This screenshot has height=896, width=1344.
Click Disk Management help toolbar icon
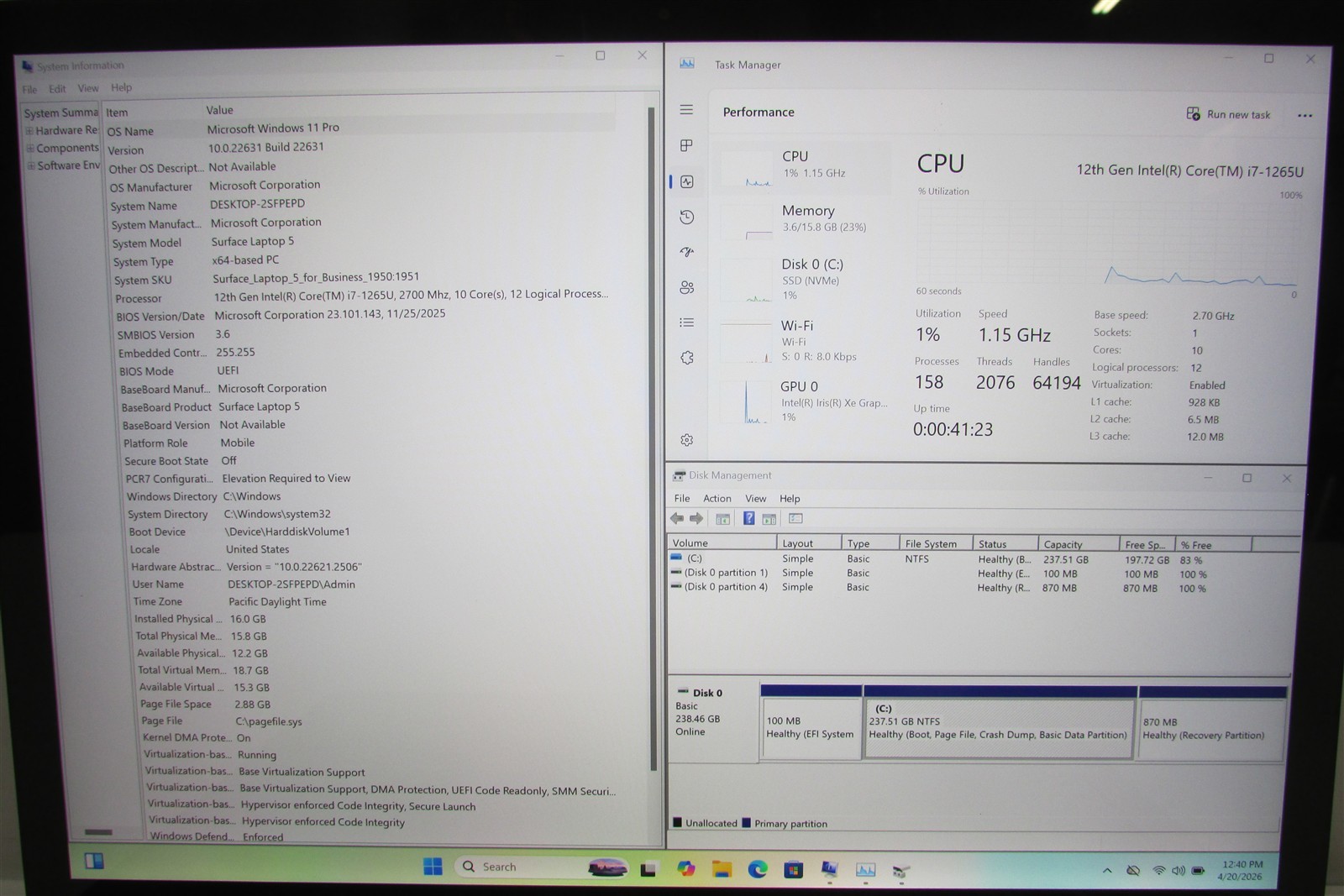(x=748, y=518)
